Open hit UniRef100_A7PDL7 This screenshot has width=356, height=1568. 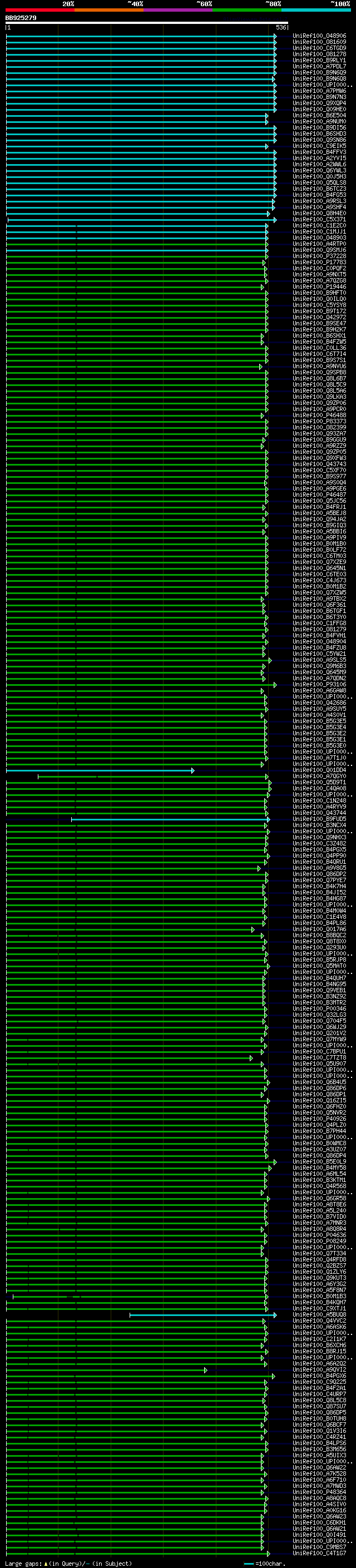click(319, 66)
